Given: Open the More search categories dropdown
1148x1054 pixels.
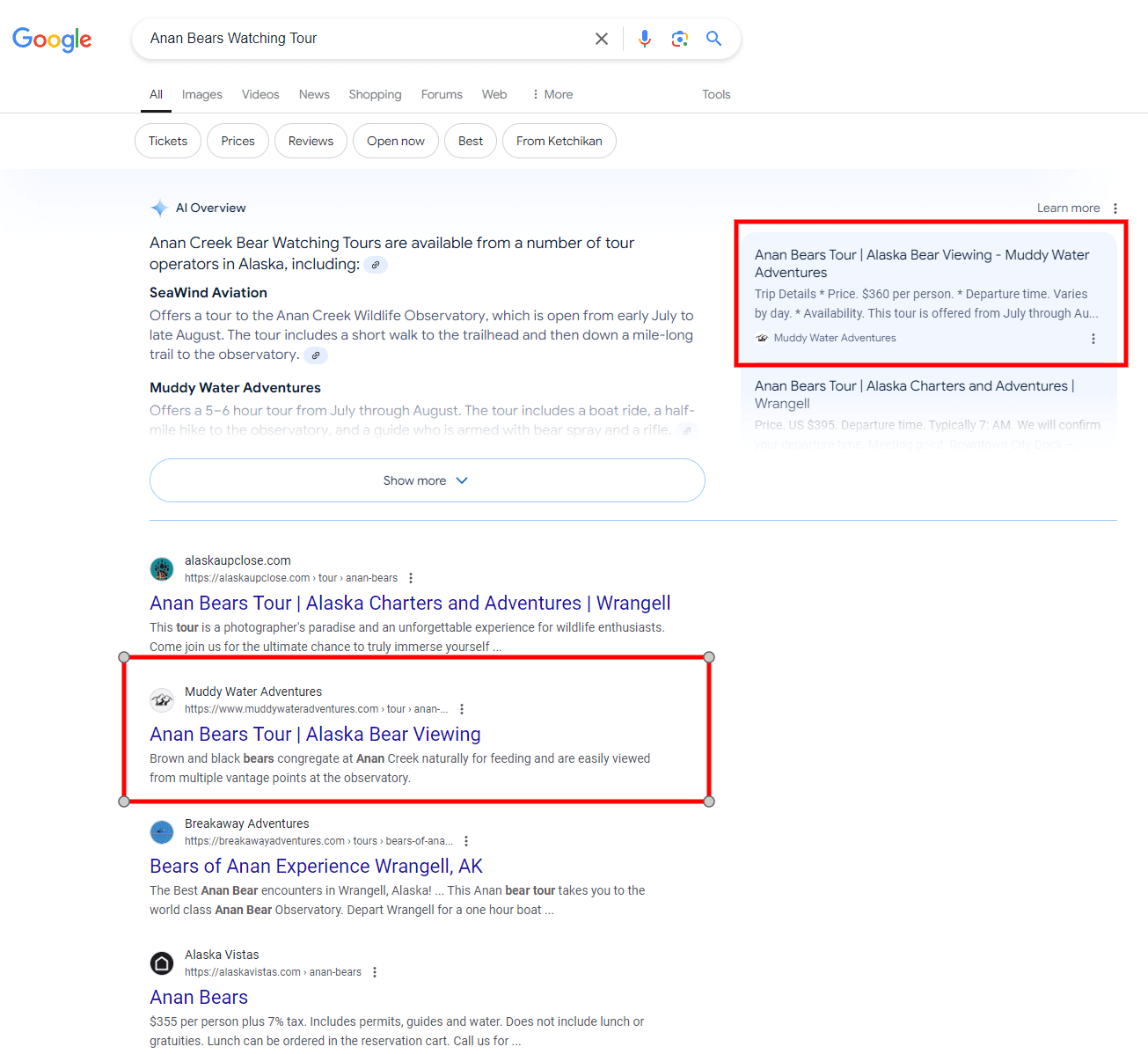Looking at the screenshot, I should [552, 94].
